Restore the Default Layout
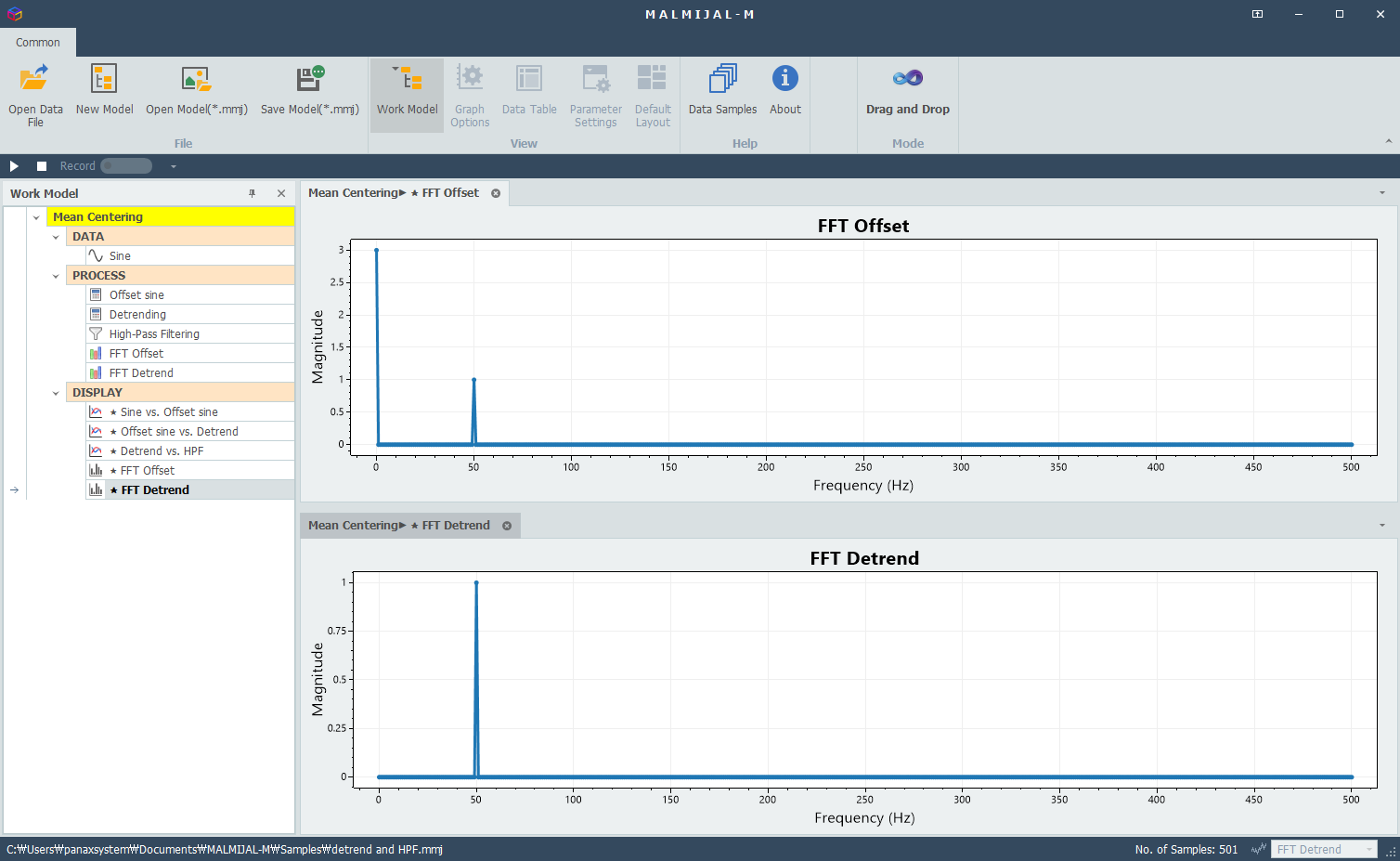Image resolution: width=1400 pixels, height=861 pixels. [653, 95]
